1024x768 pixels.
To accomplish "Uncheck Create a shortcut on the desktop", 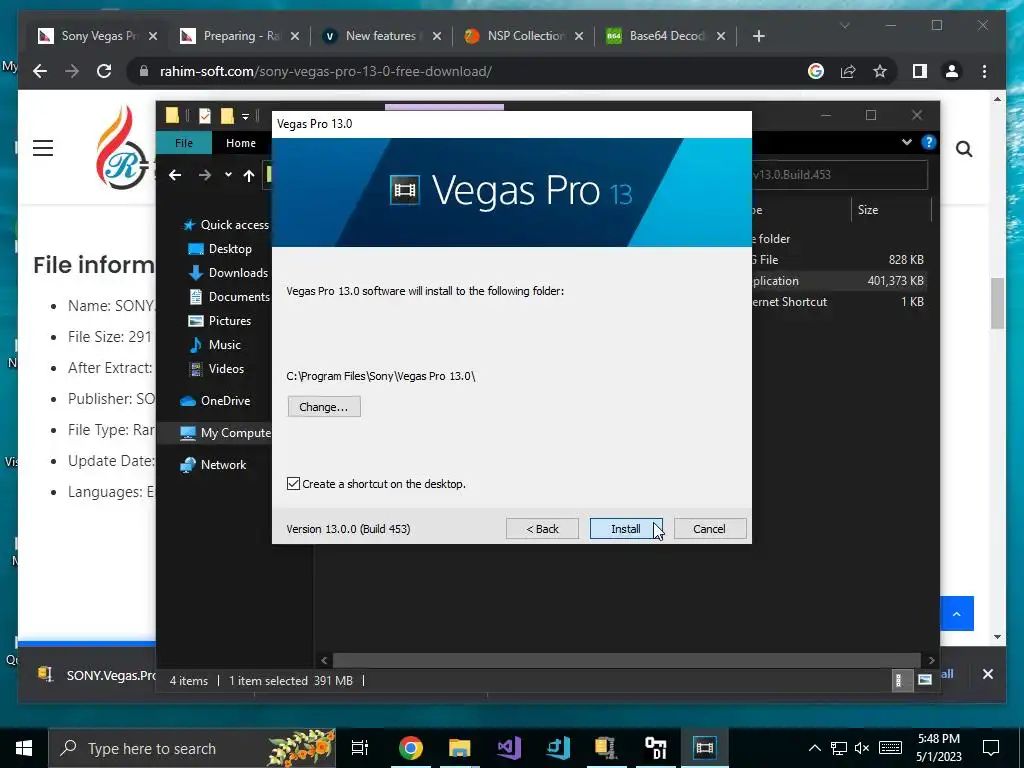I will [x=294, y=484].
